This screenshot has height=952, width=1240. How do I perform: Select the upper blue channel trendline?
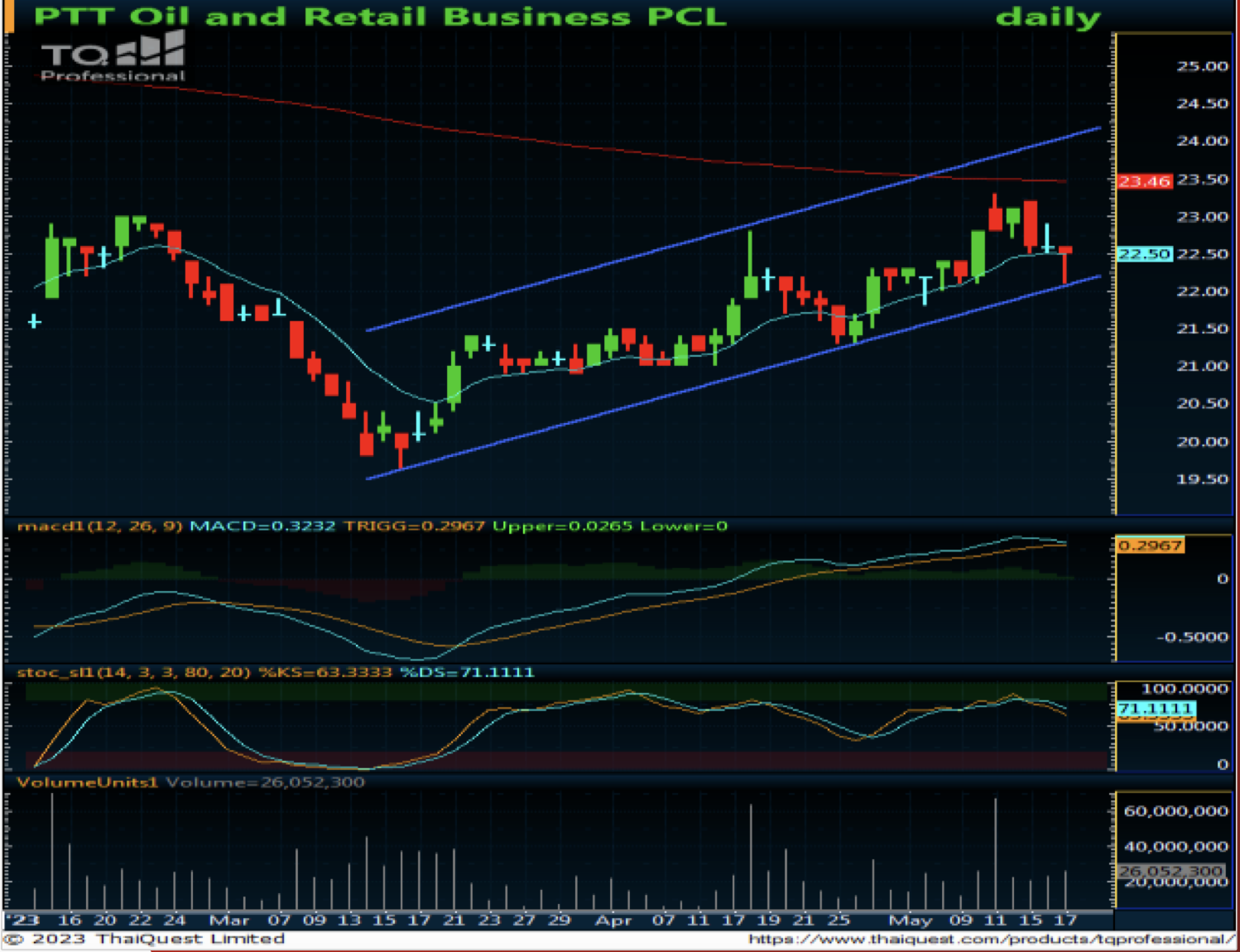point(733,229)
